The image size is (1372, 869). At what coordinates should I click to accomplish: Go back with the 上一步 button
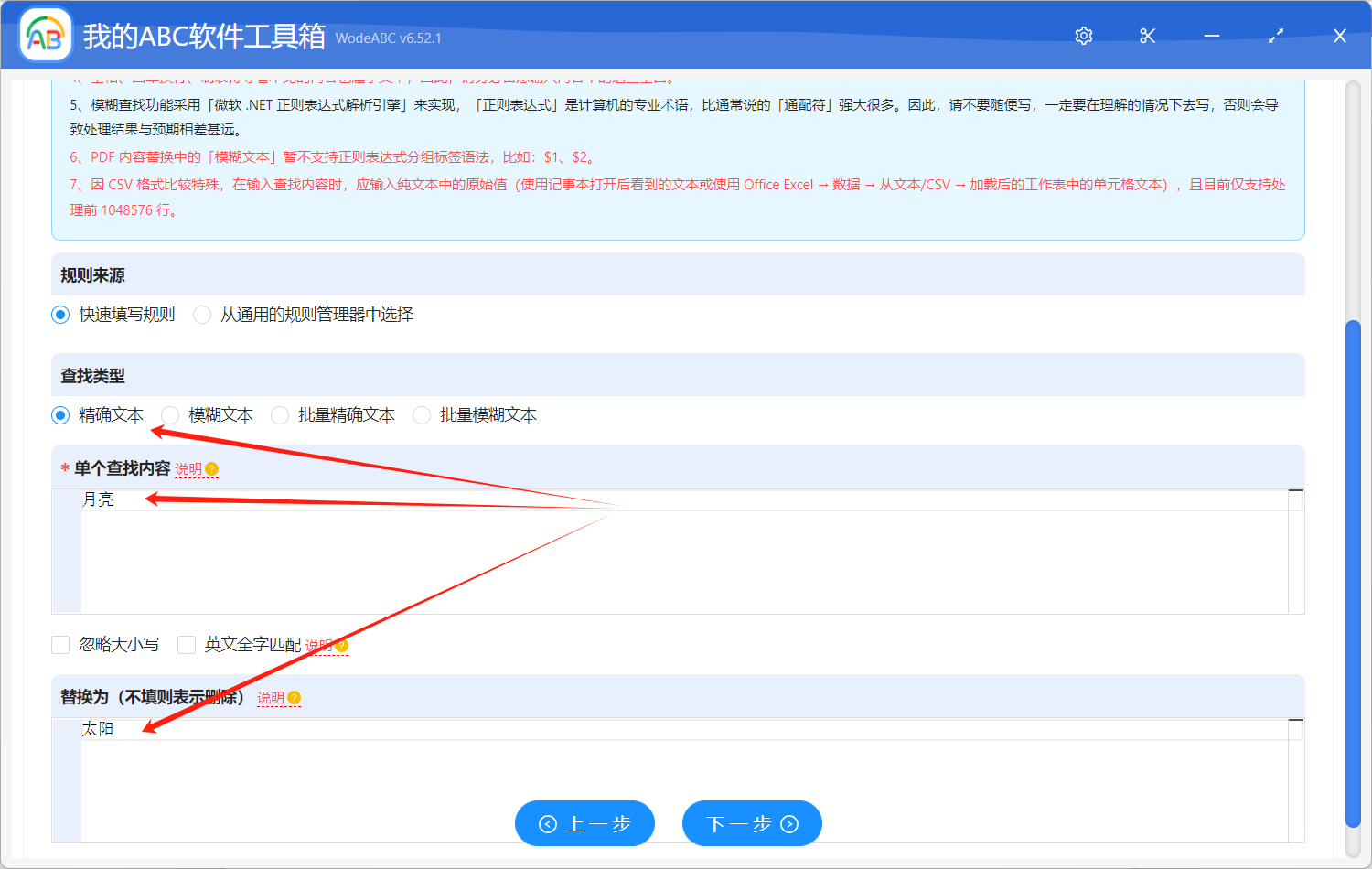tap(584, 823)
